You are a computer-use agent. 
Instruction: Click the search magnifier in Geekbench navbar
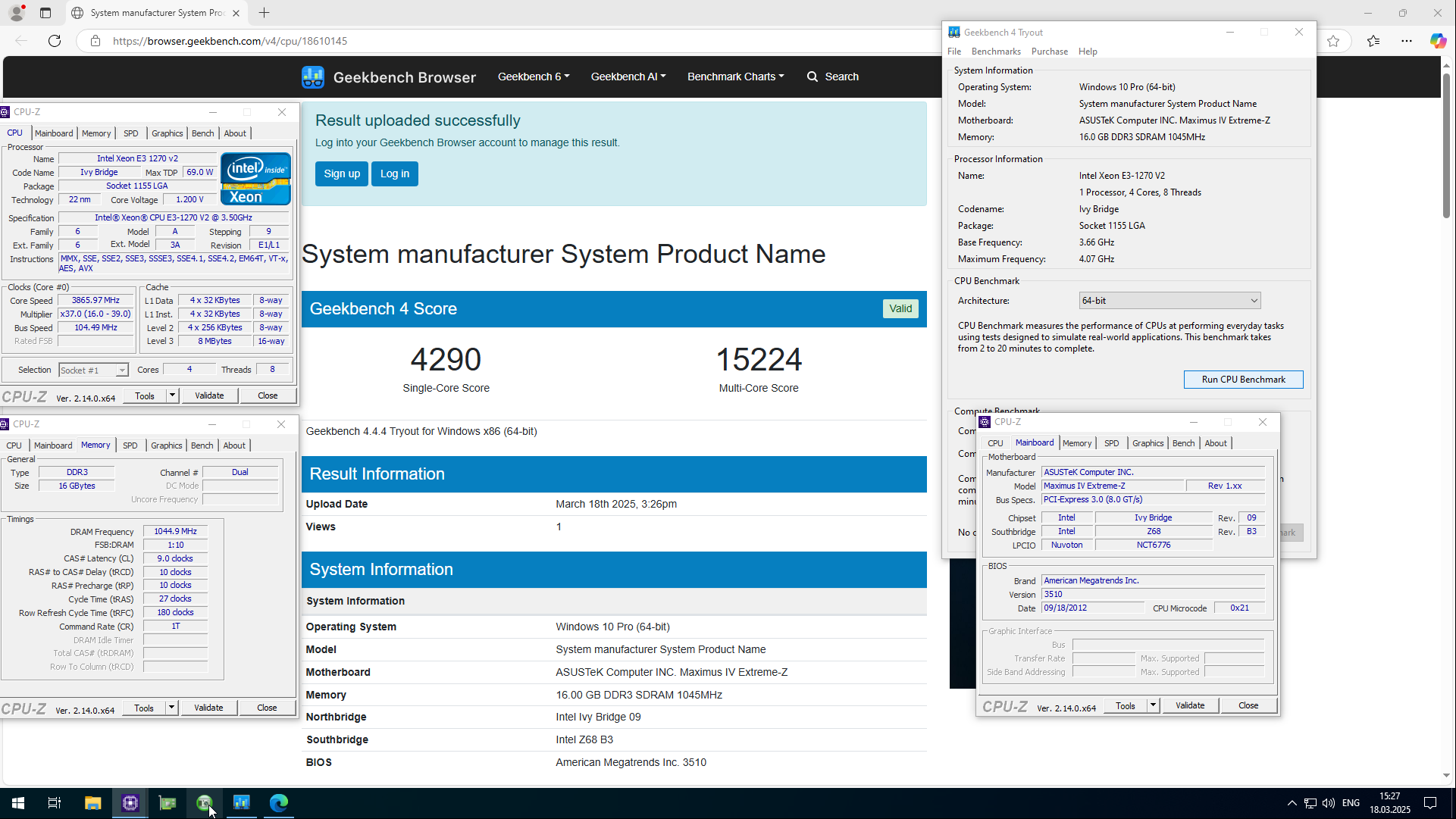point(813,77)
